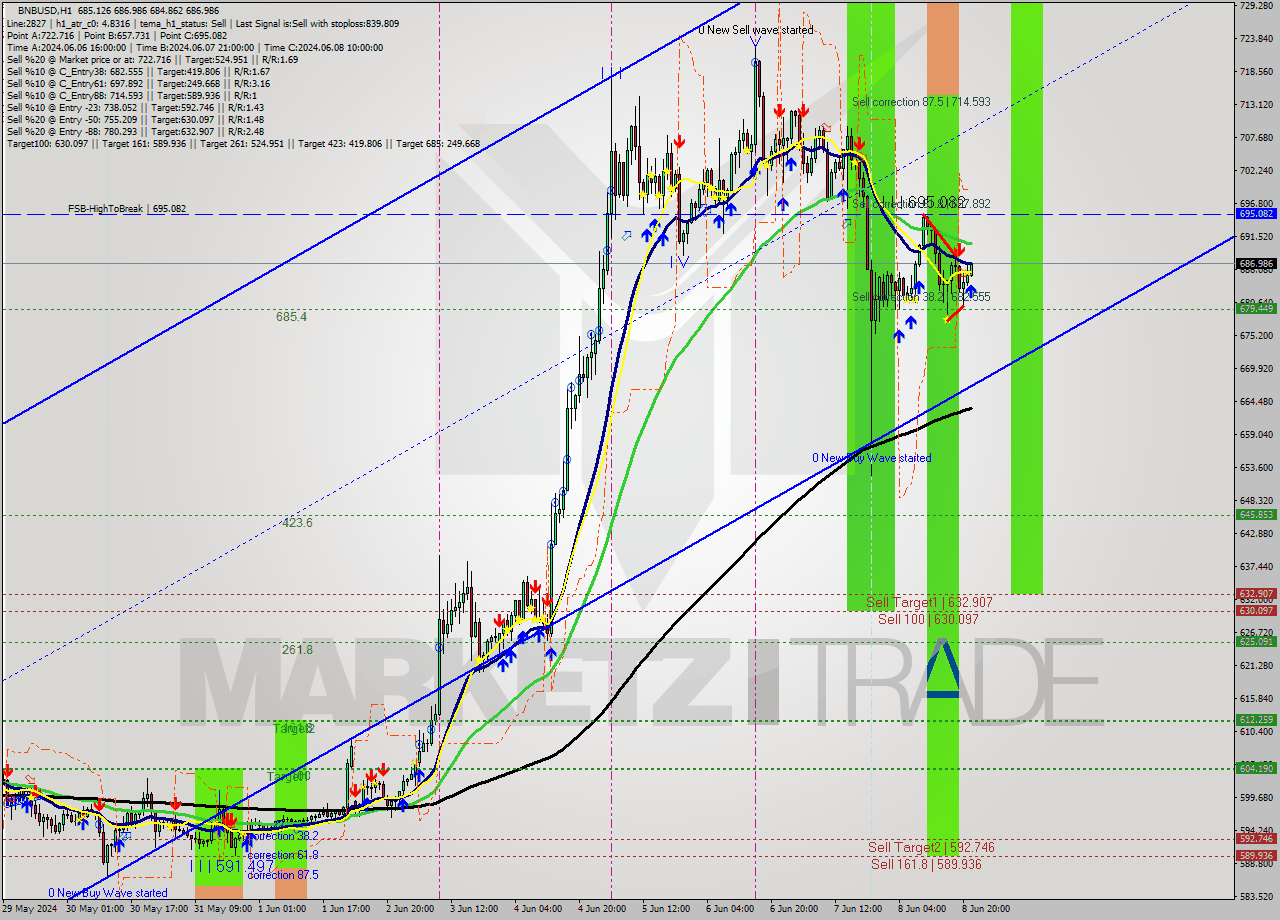Select the black 686.986 current price tag

tap(1257, 264)
